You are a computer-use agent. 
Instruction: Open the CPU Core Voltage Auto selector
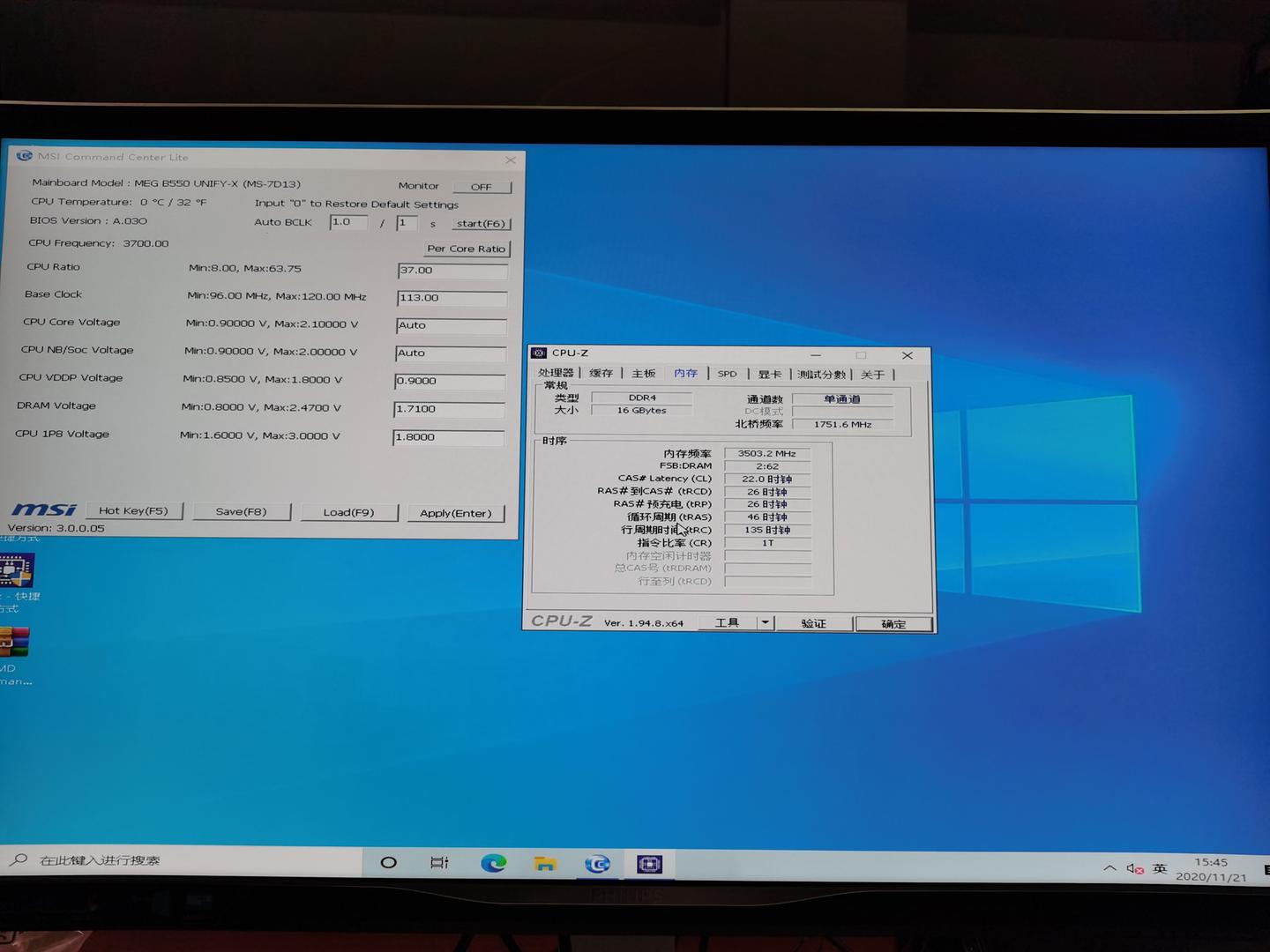coord(451,325)
